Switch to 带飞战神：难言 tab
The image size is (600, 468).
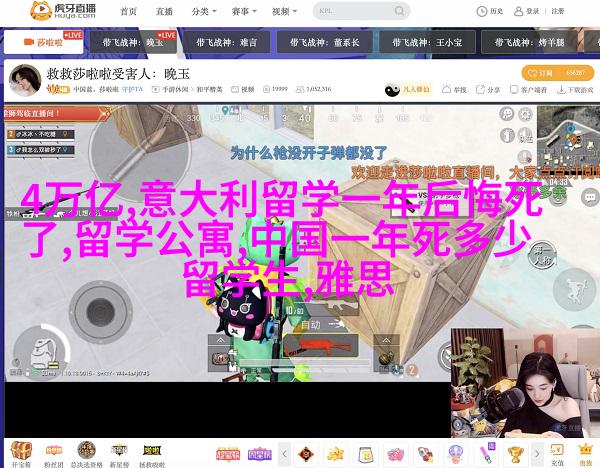(227, 42)
